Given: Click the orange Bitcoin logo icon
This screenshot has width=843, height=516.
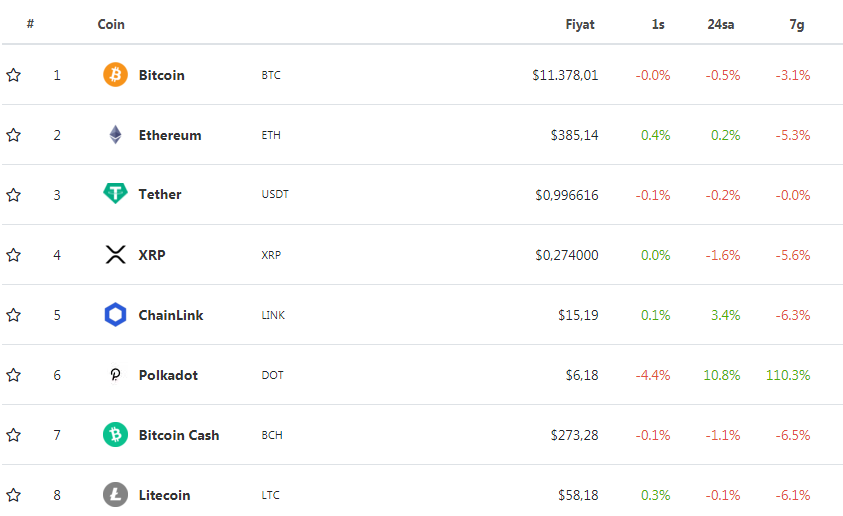Looking at the screenshot, I should tap(115, 75).
